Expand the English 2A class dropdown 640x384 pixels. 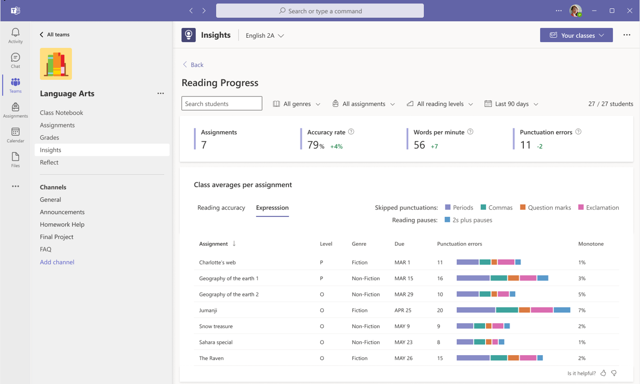264,36
